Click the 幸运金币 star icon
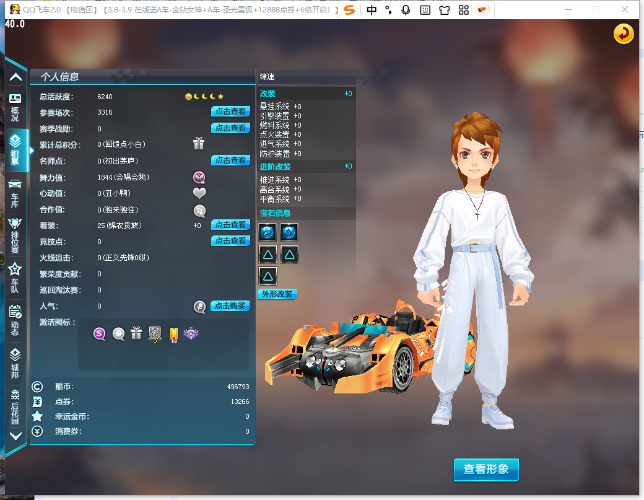 pos(37,416)
